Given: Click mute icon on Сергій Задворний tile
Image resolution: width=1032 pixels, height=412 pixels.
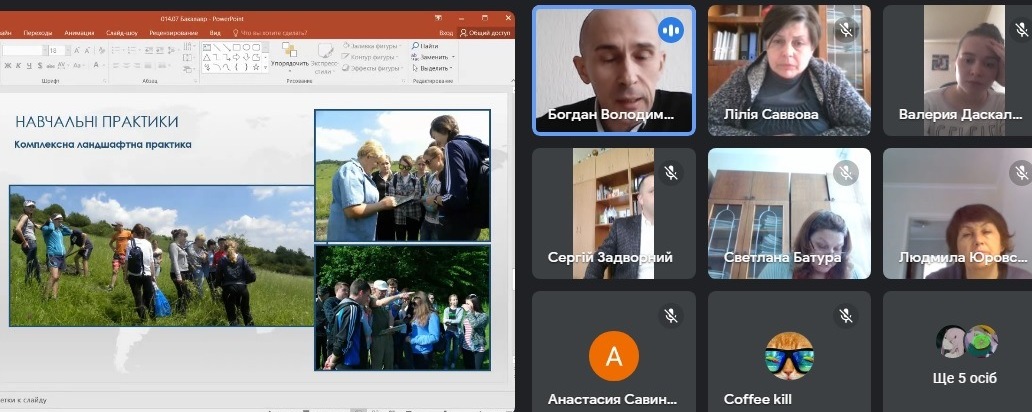Looking at the screenshot, I should pos(670,173).
